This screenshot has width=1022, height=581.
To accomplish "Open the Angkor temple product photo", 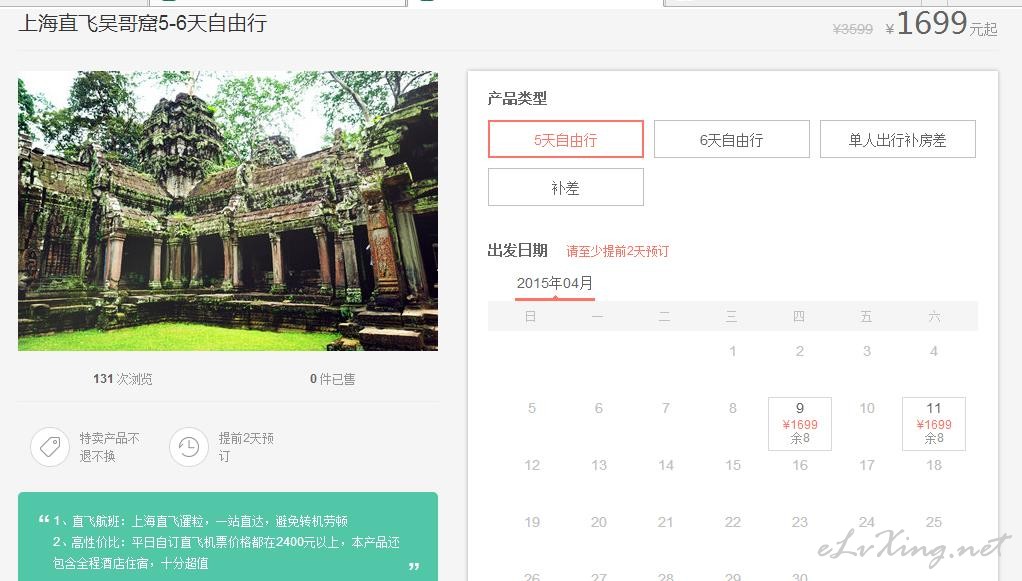I will click(228, 211).
